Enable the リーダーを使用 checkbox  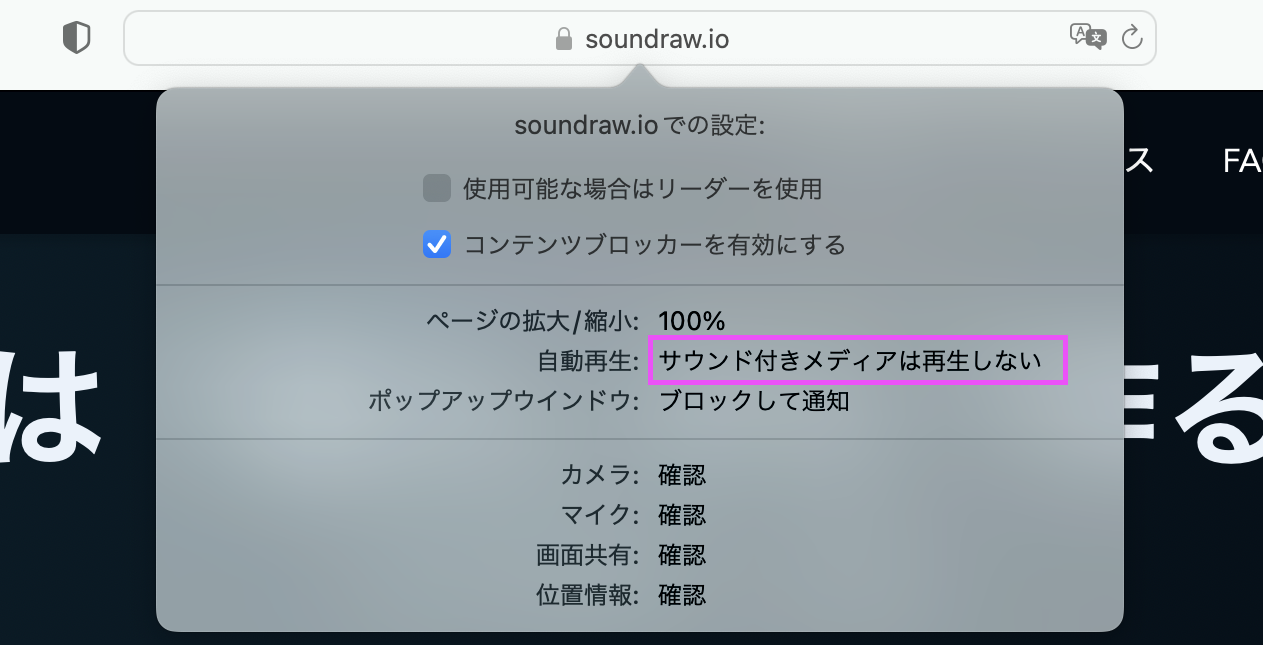click(x=437, y=188)
